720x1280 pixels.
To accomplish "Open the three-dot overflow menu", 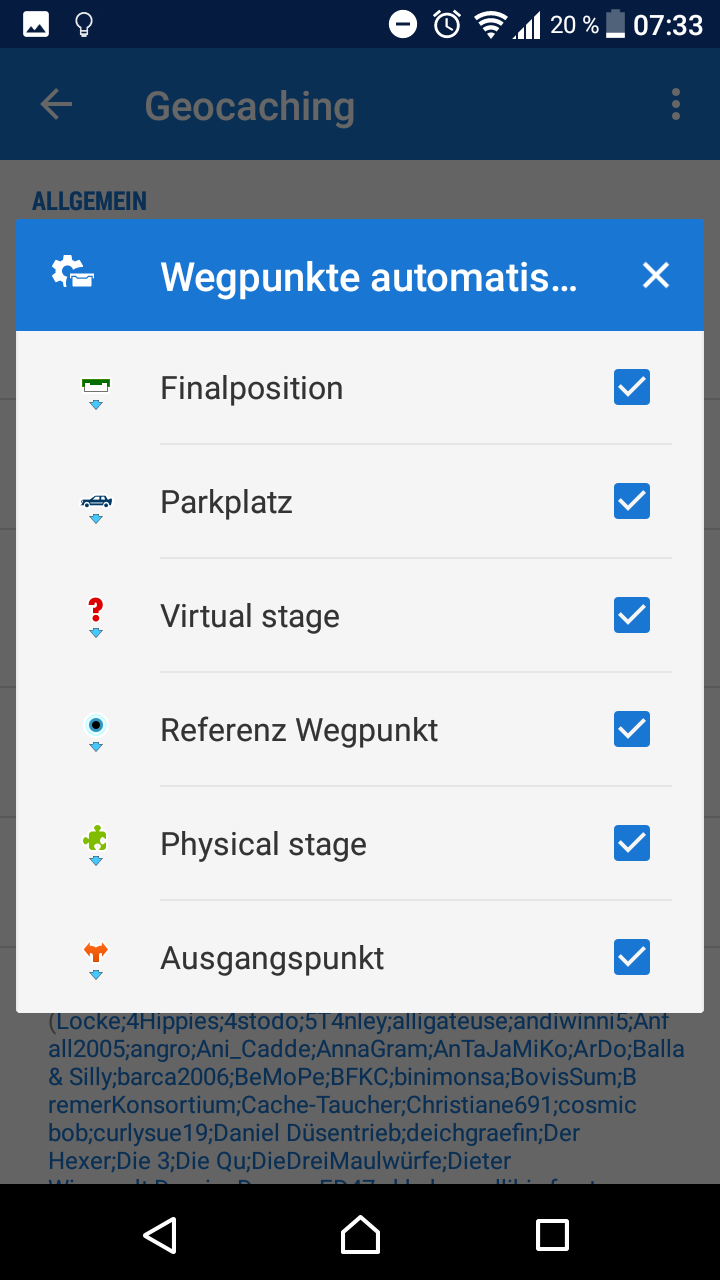I will (676, 104).
